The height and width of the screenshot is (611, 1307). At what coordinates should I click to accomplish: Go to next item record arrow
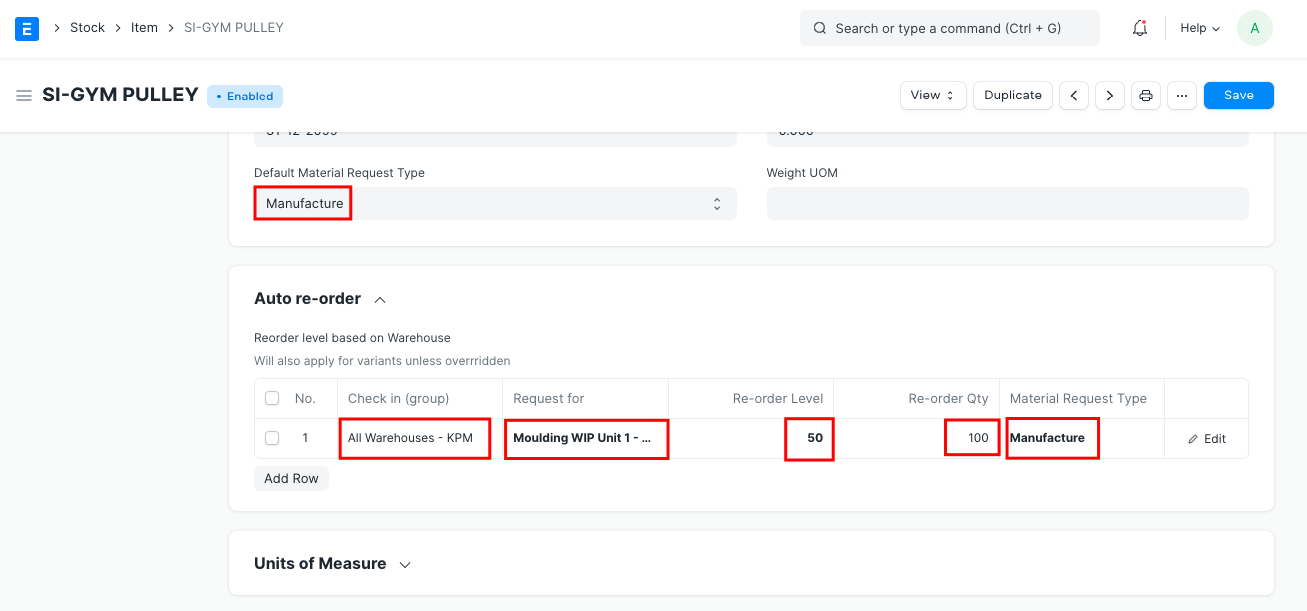1109,96
